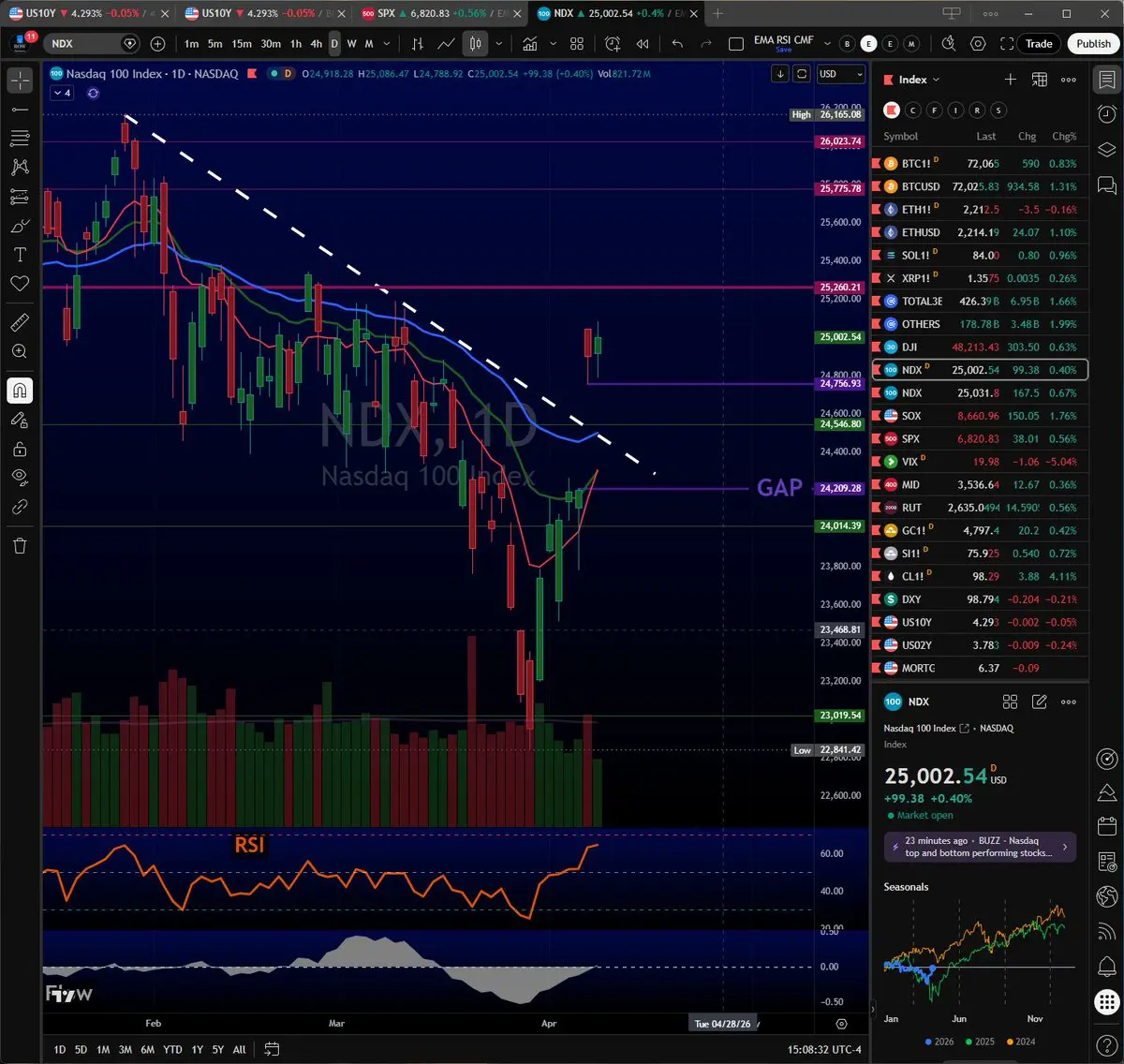Open the layout setup square dropdown
This screenshot has width=1124, height=1064.
click(x=735, y=44)
